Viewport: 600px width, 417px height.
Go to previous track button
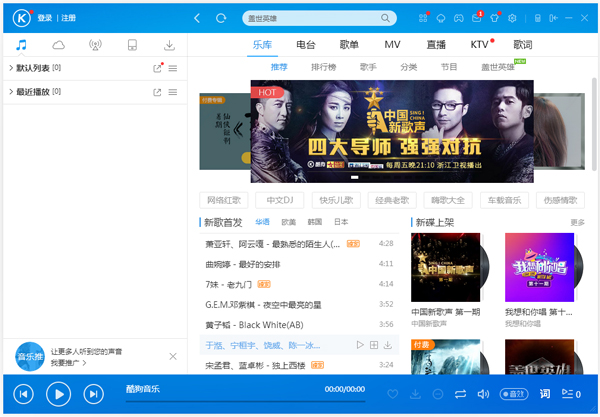[23, 394]
